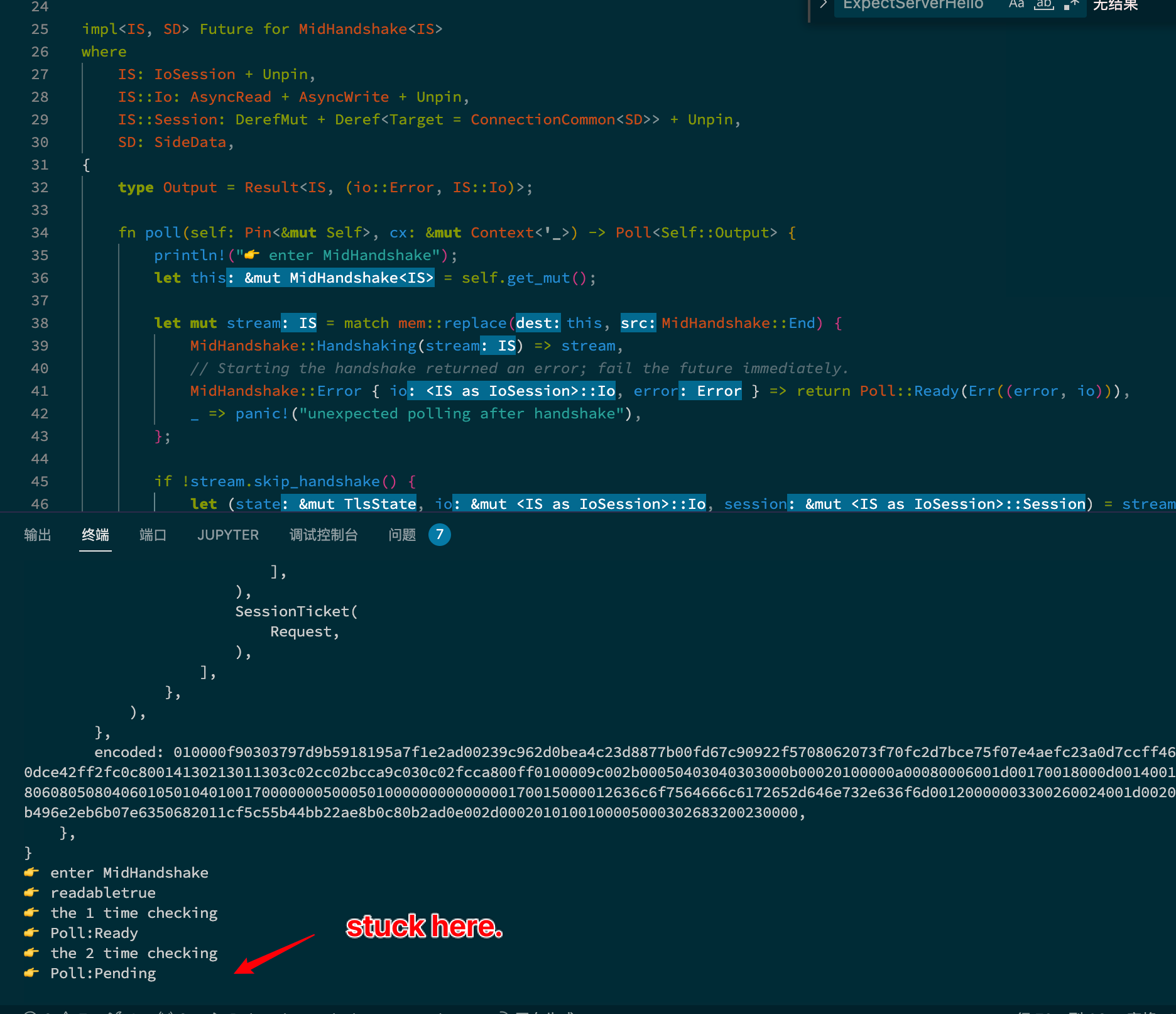Click line number 45 in the gutter
The height and width of the screenshot is (1014, 1176).
[40, 481]
